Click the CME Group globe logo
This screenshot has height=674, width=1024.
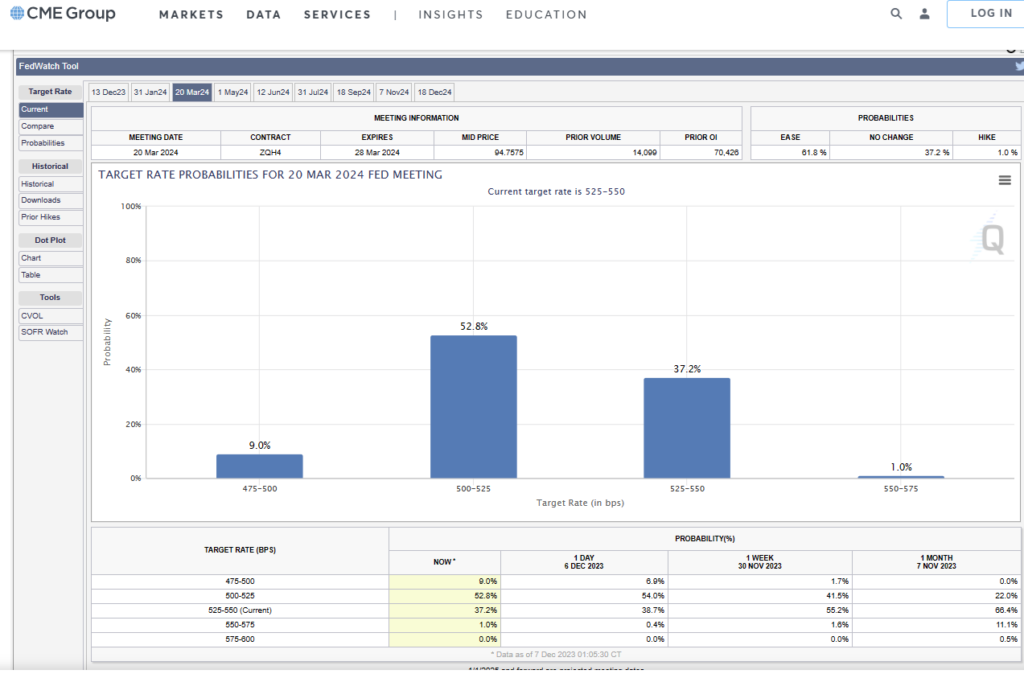[16, 14]
